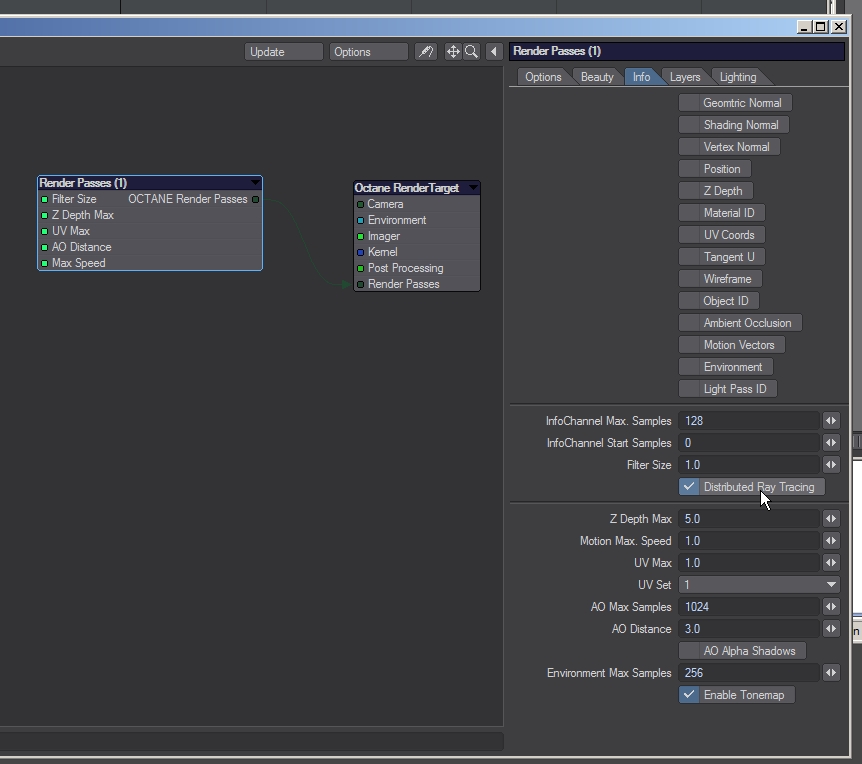Viewport: 862px width, 764px height.
Task: Enable the Tangent U pass
Action: tap(722, 257)
